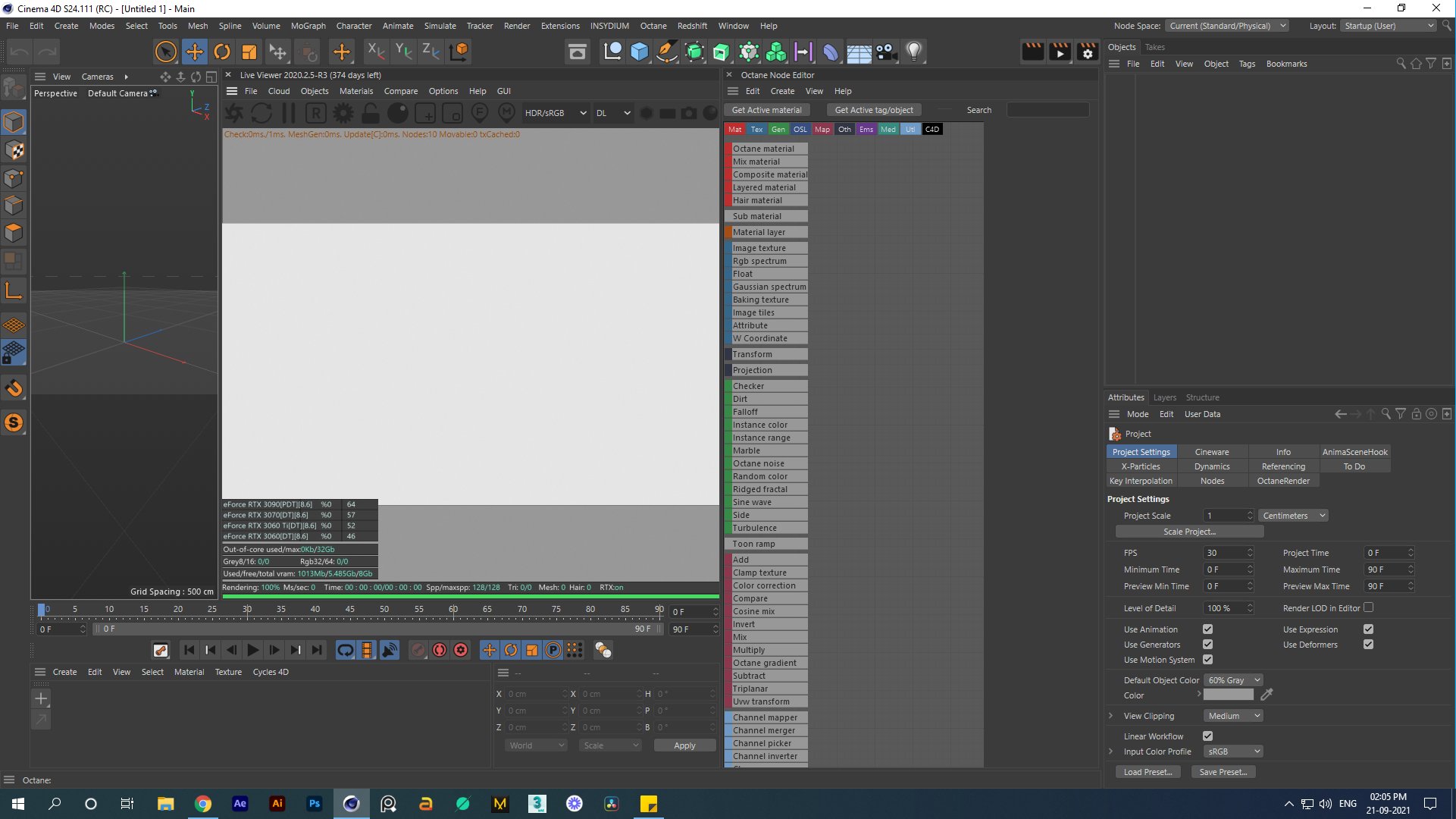Click the Octane render settings gear icon
The height and width of the screenshot is (819, 1456).
(x=343, y=113)
